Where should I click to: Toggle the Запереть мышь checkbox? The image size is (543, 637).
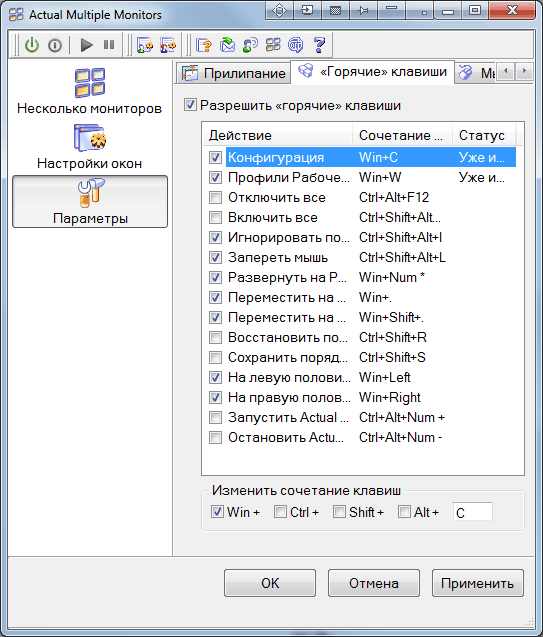tap(215, 257)
